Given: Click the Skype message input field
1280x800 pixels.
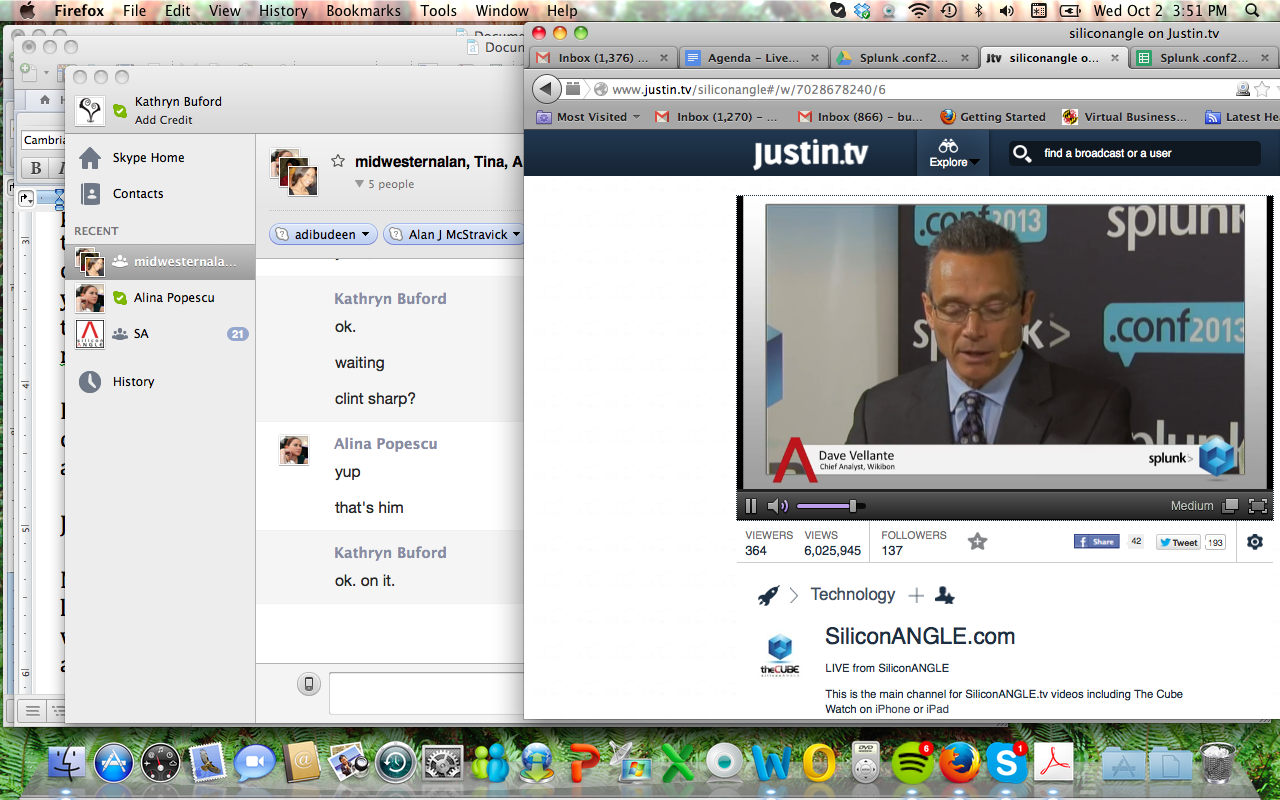Looking at the screenshot, I should click(427, 693).
